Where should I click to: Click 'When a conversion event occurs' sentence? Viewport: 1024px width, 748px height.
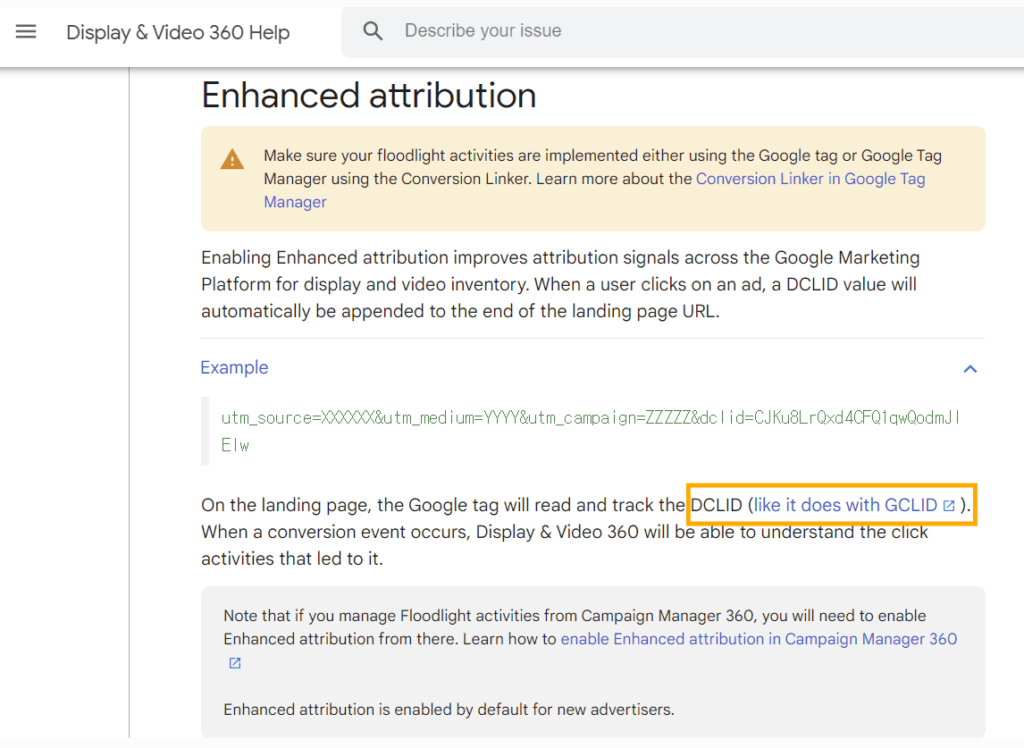coord(564,545)
